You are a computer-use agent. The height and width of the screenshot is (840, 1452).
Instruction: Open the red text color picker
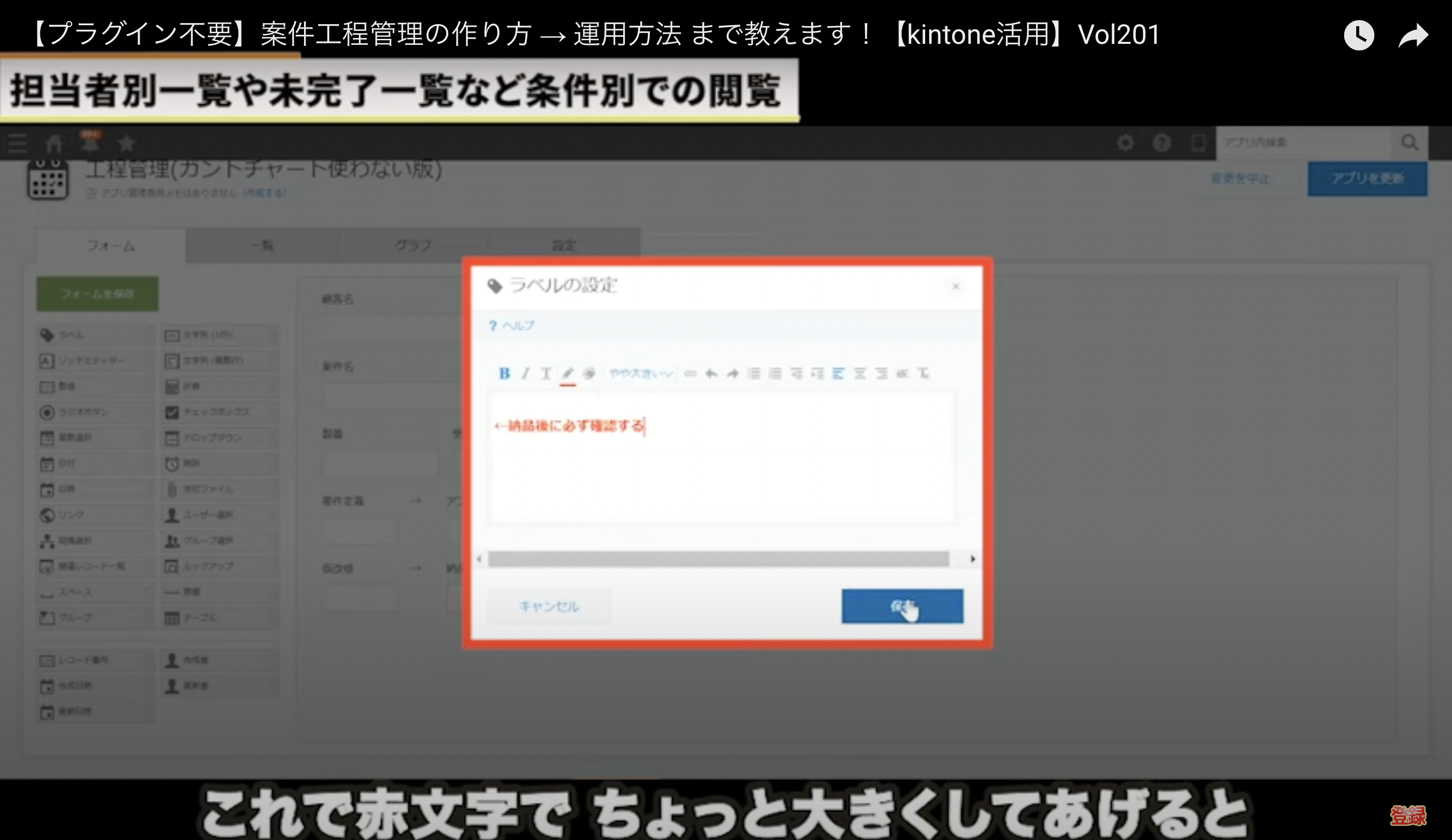[568, 373]
